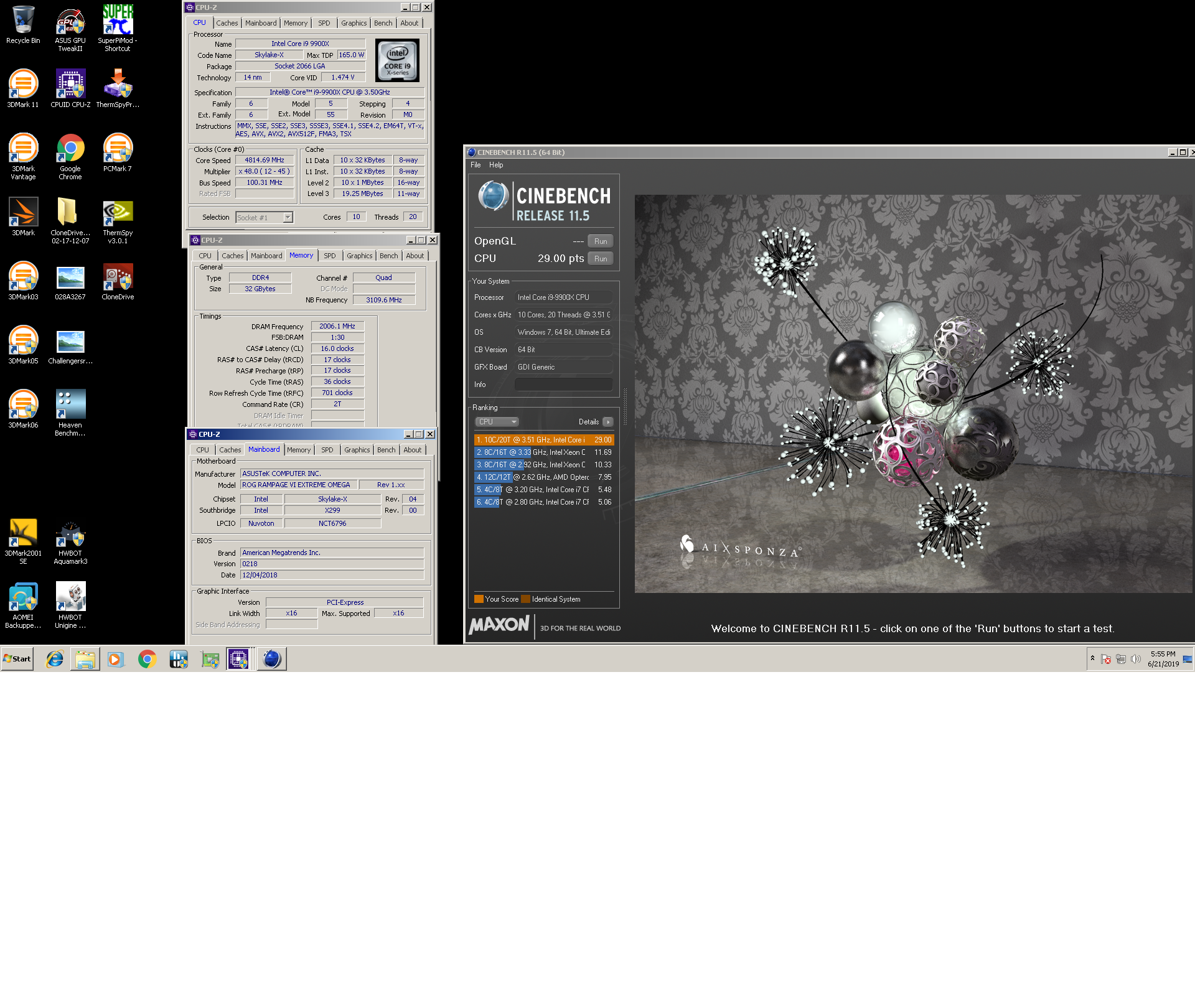Screen dimensions: 1195x1008
Task: Open ThermSpyPr installer icon
Action: (118, 89)
